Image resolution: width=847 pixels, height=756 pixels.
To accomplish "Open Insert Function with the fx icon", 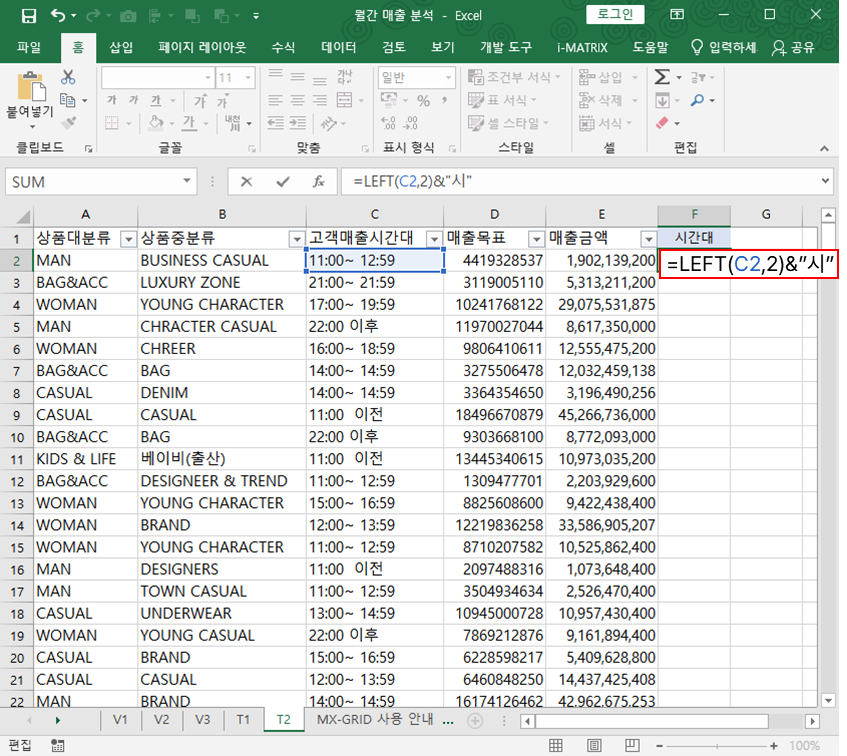I will pyautogui.click(x=318, y=182).
